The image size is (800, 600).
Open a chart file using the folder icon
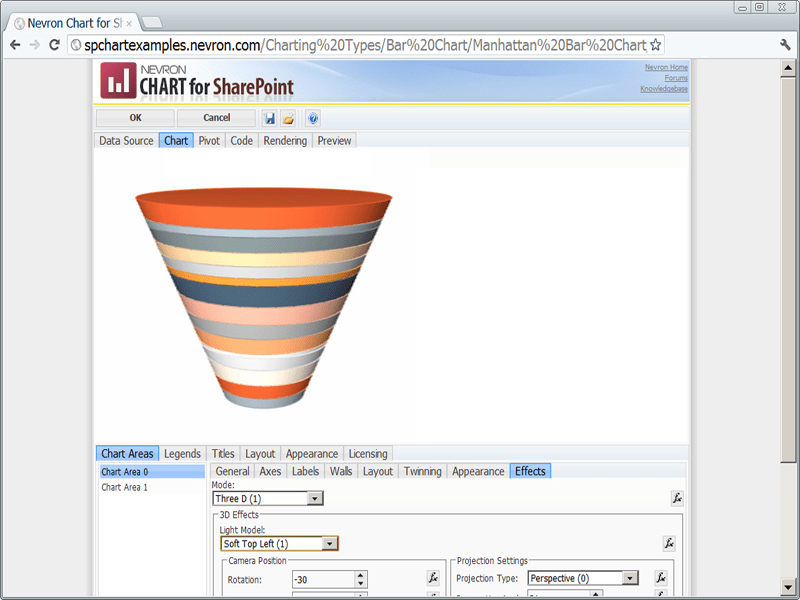pos(290,118)
